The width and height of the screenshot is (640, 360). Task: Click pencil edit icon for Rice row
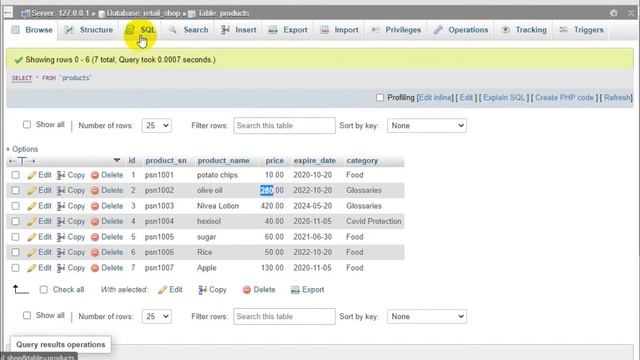(x=32, y=253)
